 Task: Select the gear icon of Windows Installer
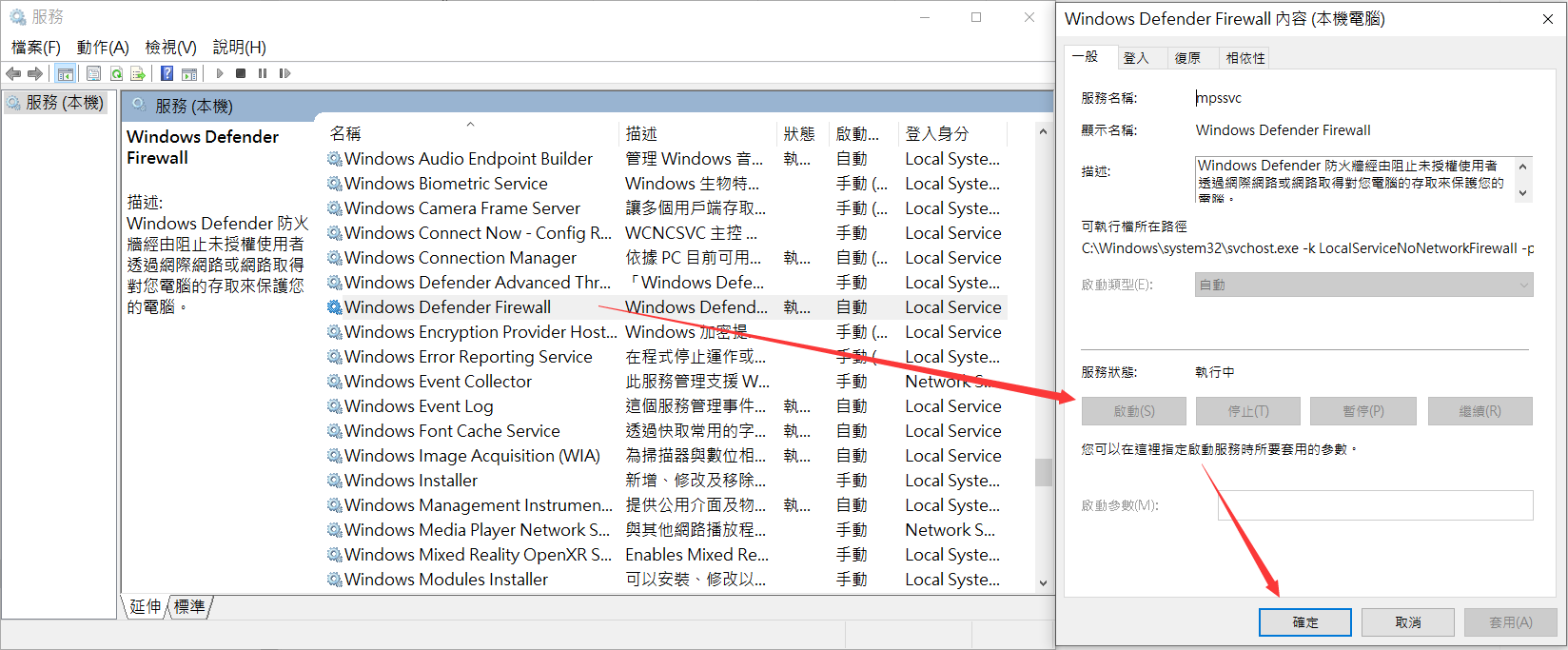coord(335,481)
